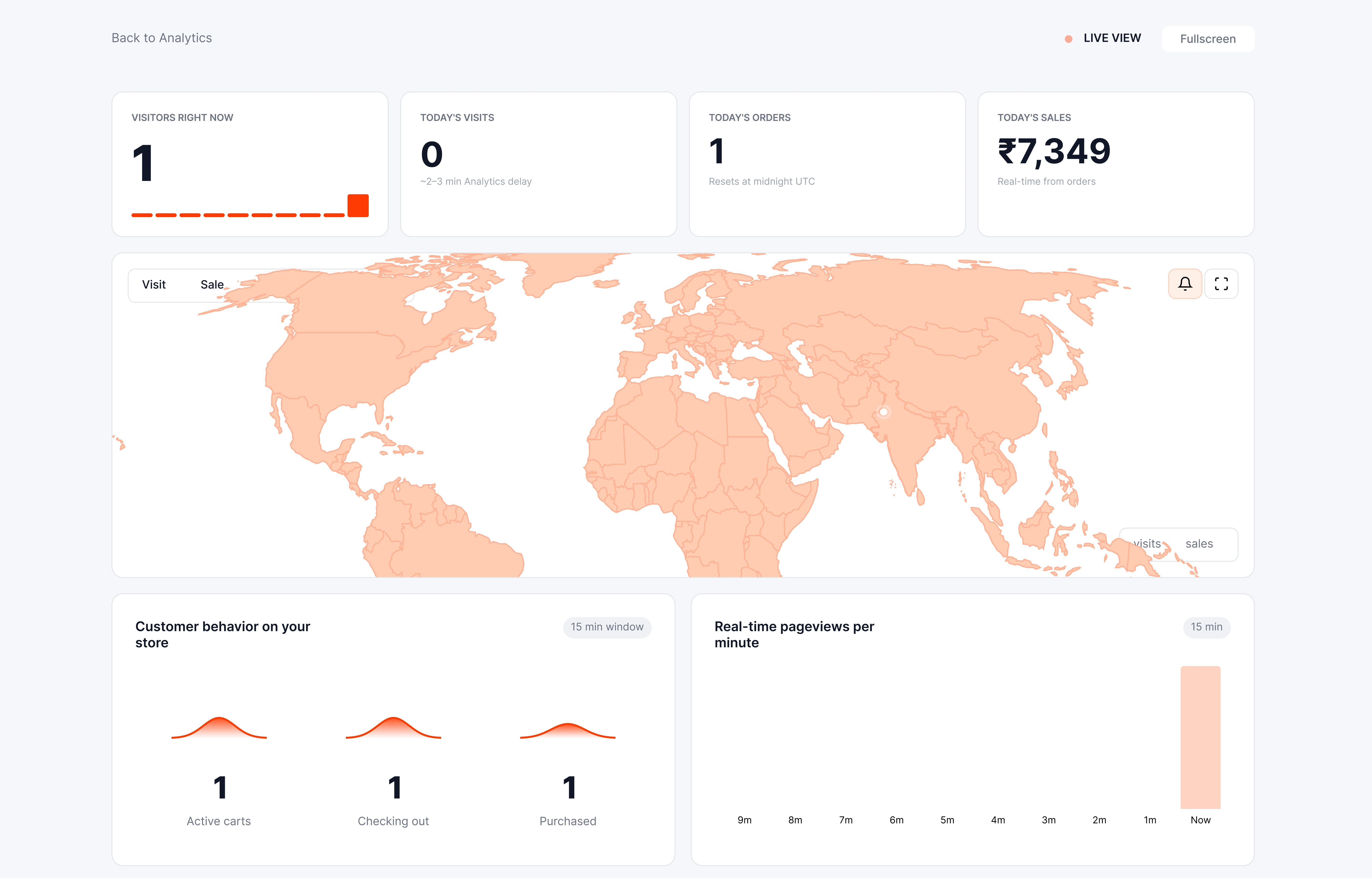Image resolution: width=1372 pixels, height=878 pixels.
Task: Click the ₹7,349 sales figure
Action: (1054, 152)
